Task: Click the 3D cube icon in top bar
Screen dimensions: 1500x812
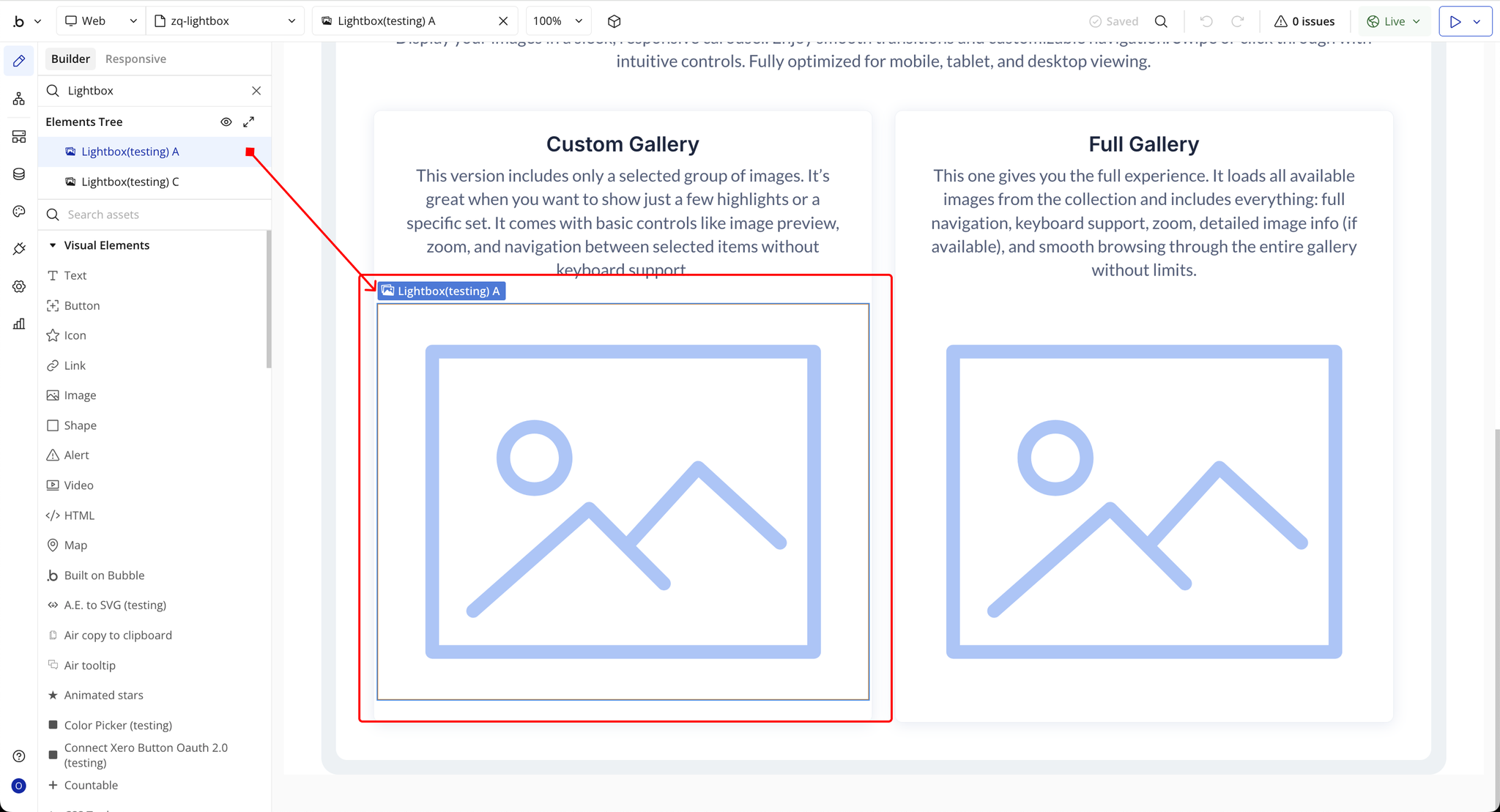Action: pos(614,21)
